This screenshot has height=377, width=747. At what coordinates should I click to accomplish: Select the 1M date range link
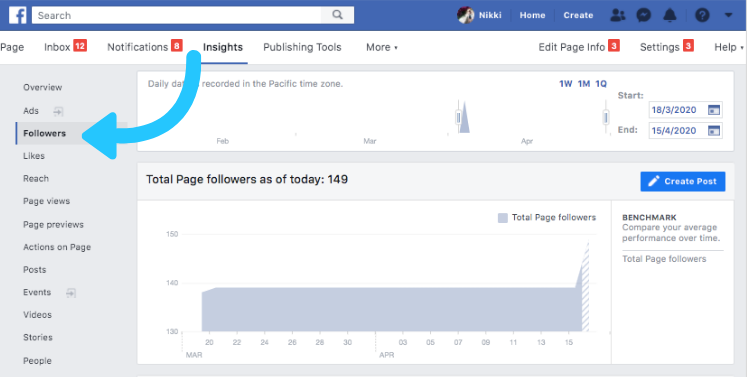pos(584,84)
